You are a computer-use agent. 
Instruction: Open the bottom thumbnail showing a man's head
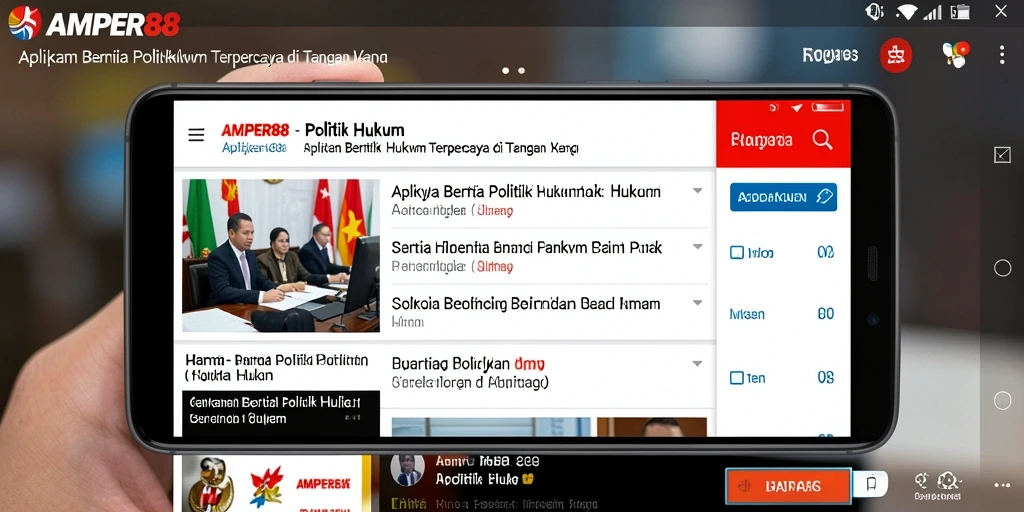[652, 427]
